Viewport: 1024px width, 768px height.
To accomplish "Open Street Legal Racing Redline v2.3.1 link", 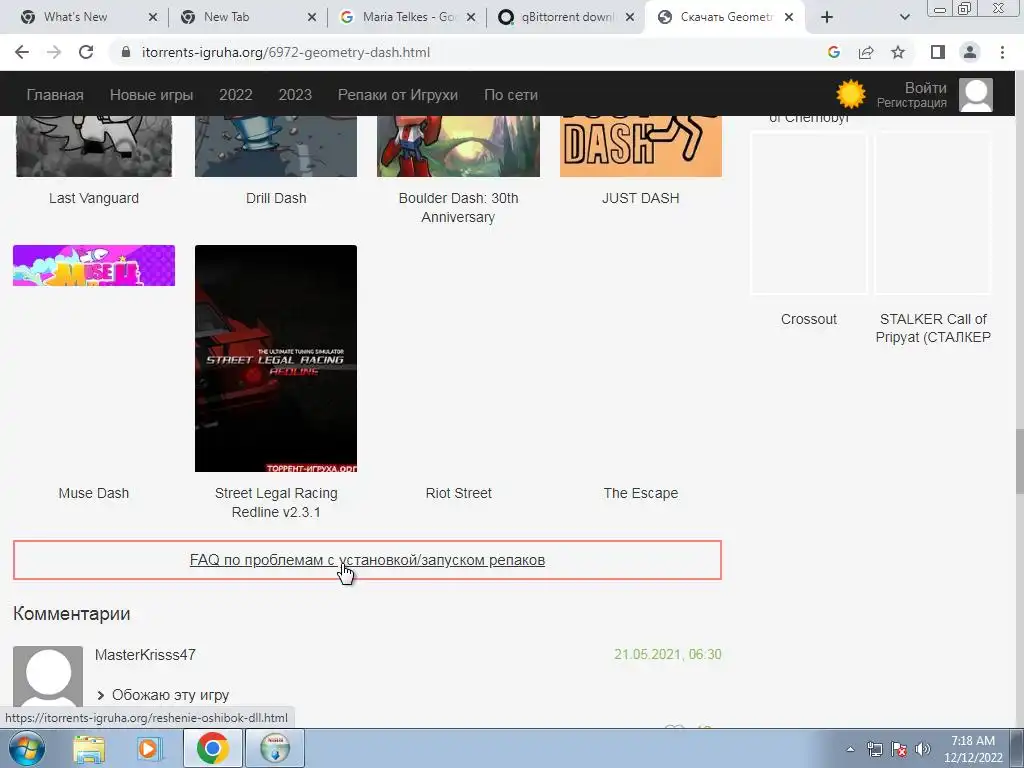I will 276,502.
